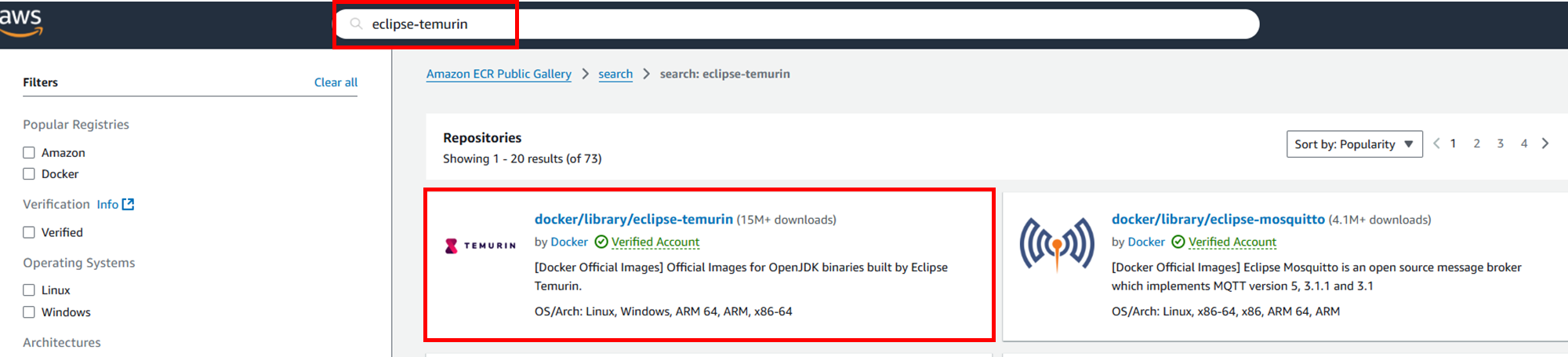1568x357 pixels.
Task: Click '(4.1M+ downloads)' text
Action: (x=1380, y=220)
